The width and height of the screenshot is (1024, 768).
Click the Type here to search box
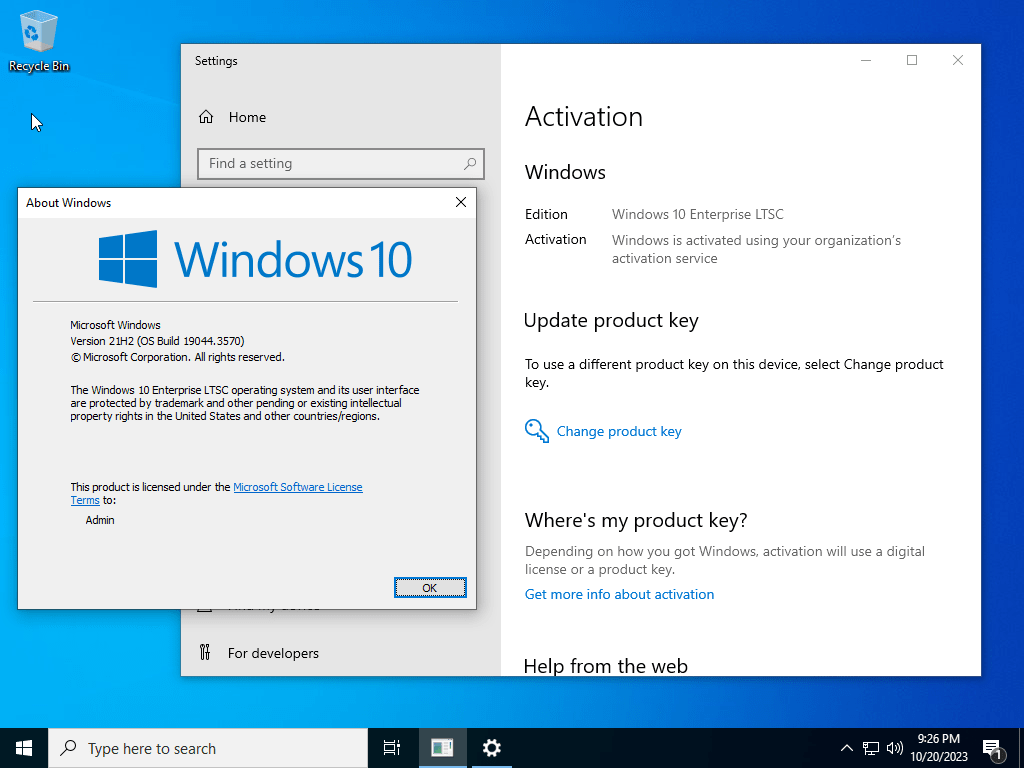coord(208,748)
